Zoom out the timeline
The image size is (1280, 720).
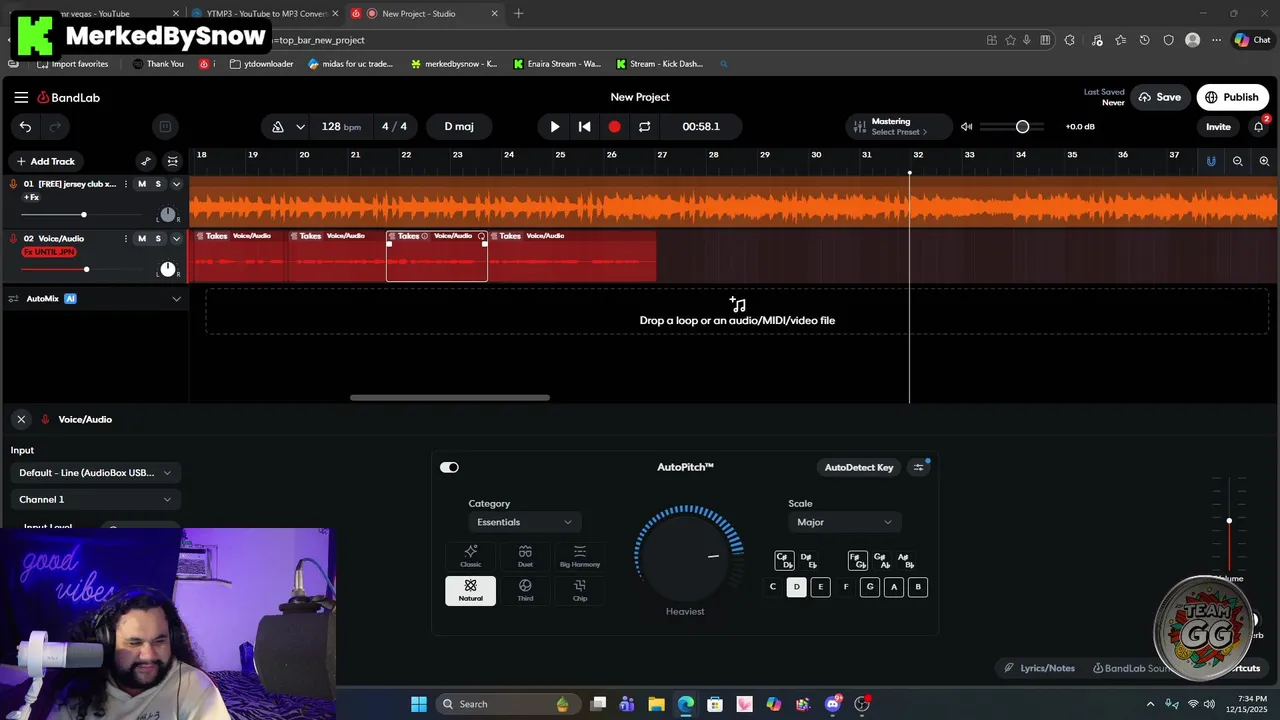1238,161
